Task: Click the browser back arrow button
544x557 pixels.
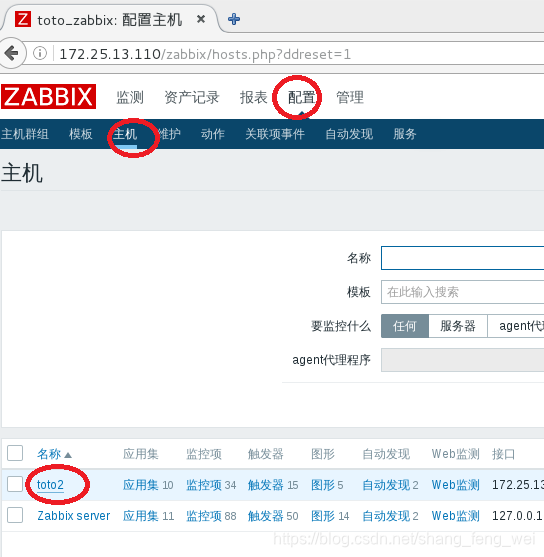Action: (12, 53)
